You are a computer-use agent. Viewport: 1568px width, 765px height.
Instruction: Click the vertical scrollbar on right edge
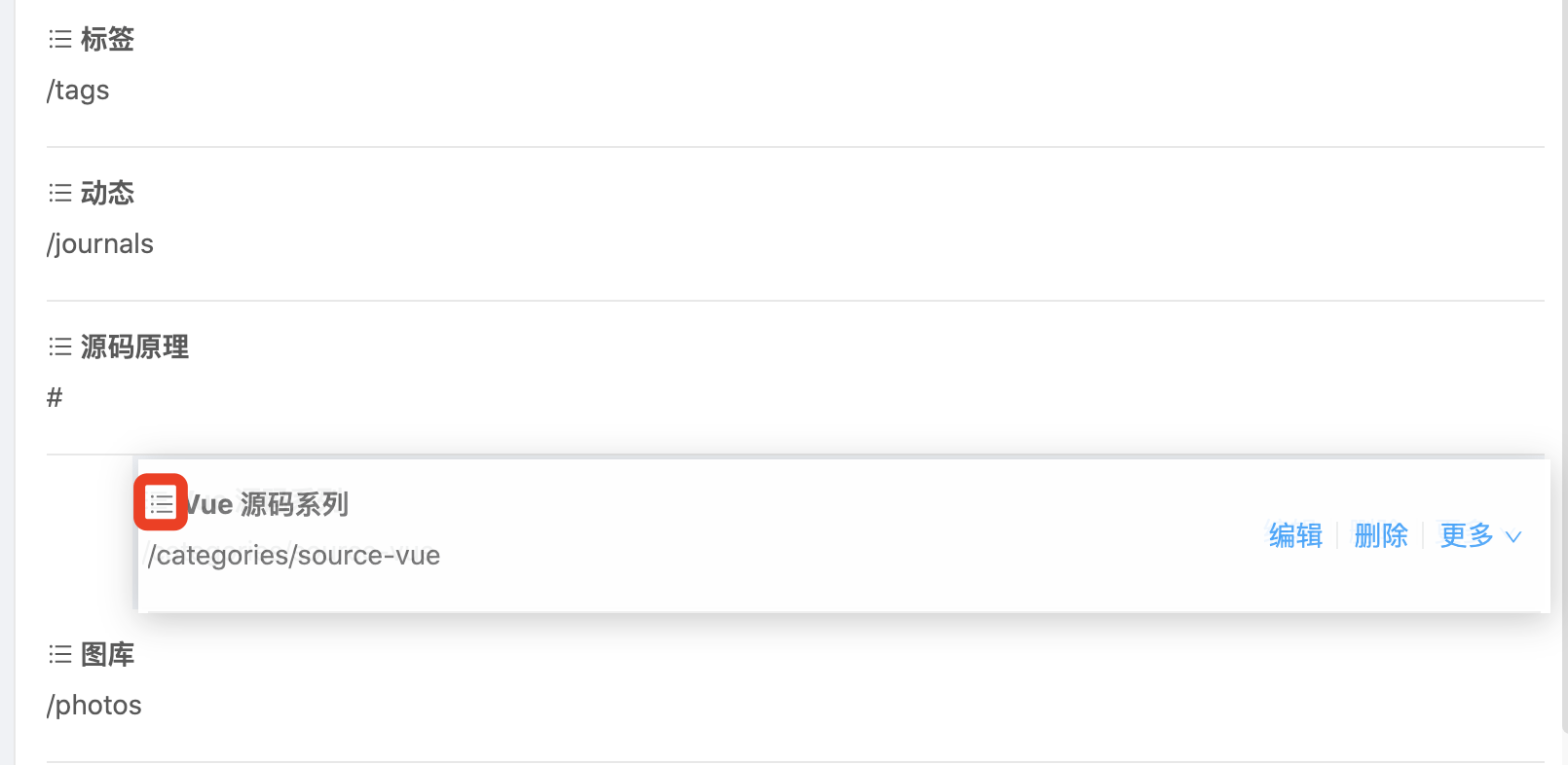(x=1563, y=366)
